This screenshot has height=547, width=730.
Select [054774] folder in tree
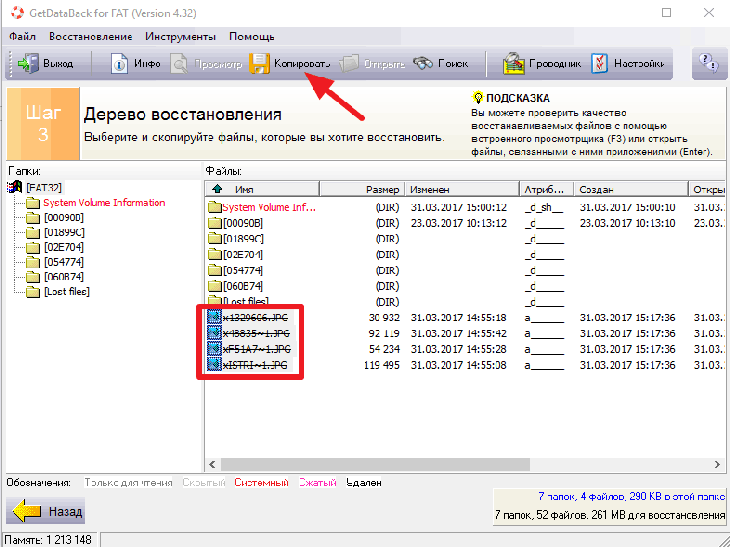click(x=64, y=262)
